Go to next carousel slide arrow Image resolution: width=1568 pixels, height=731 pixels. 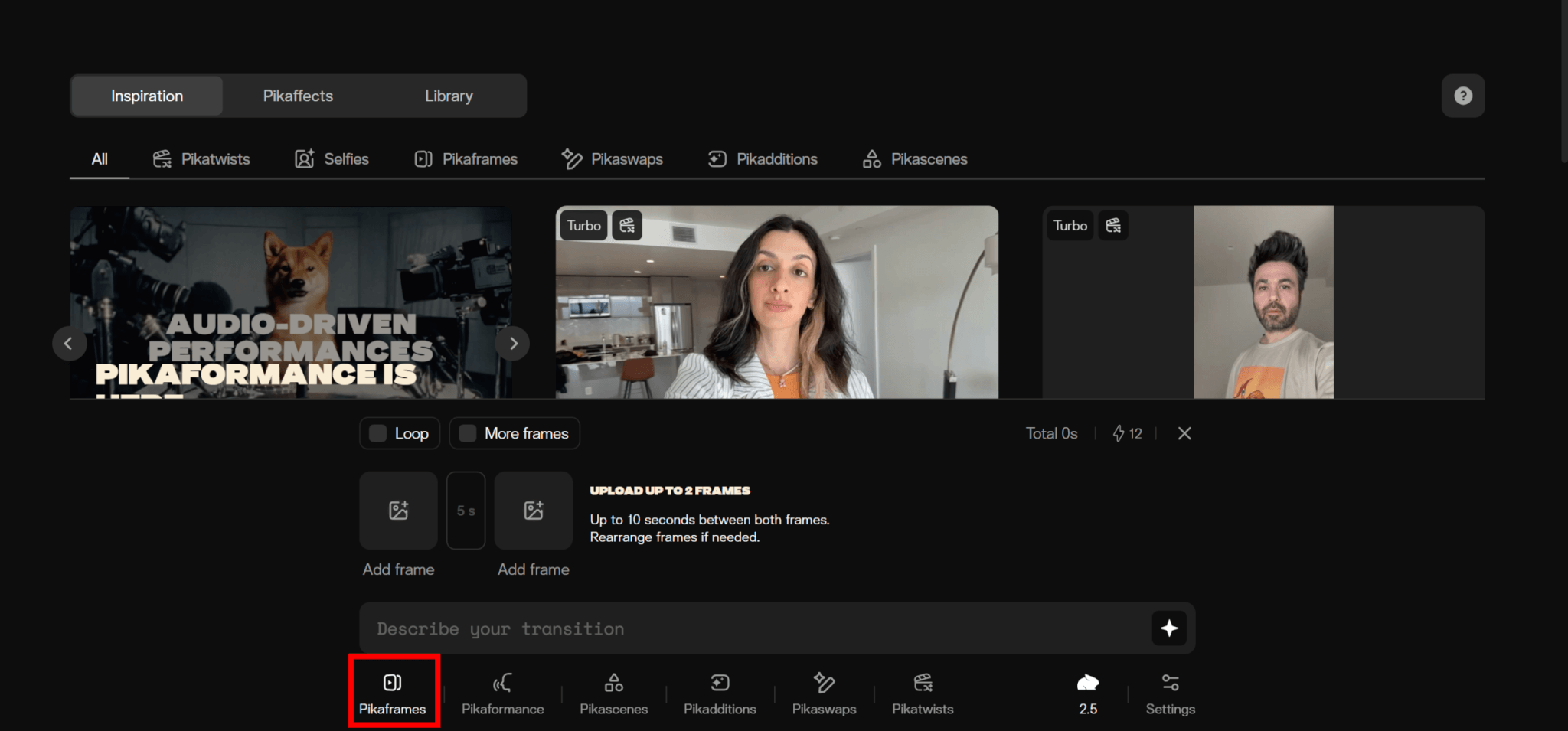(x=513, y=344)
